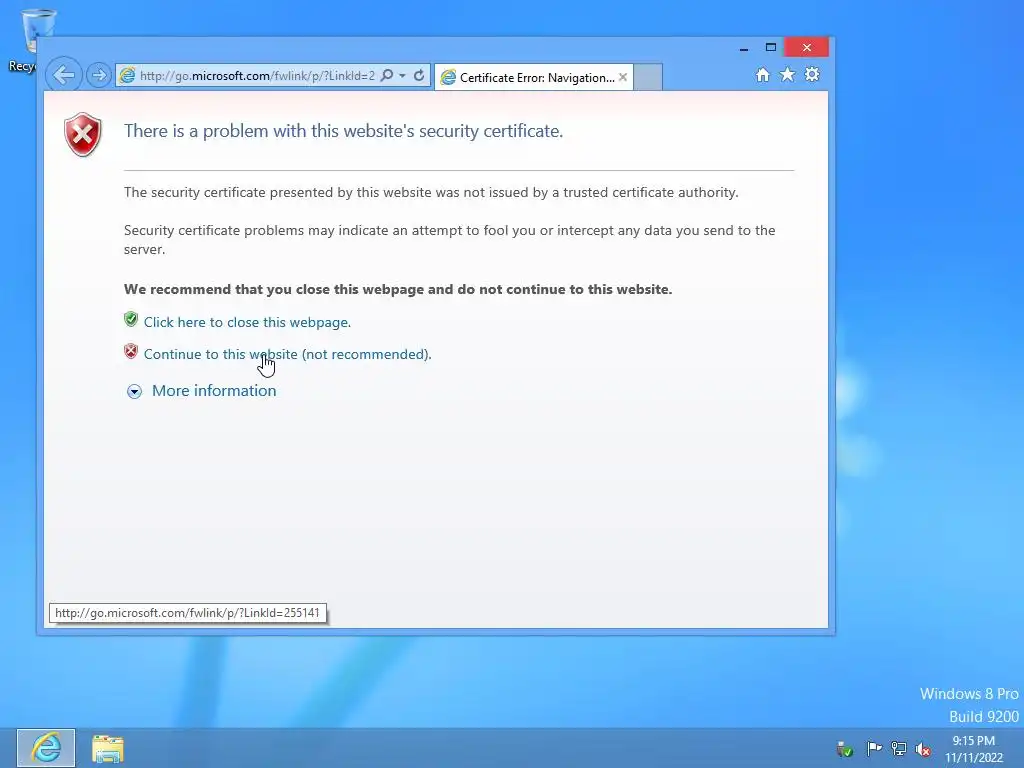The image size is (1024, 768).
Task: Close the Certificate Error tab
Action: 623,77
